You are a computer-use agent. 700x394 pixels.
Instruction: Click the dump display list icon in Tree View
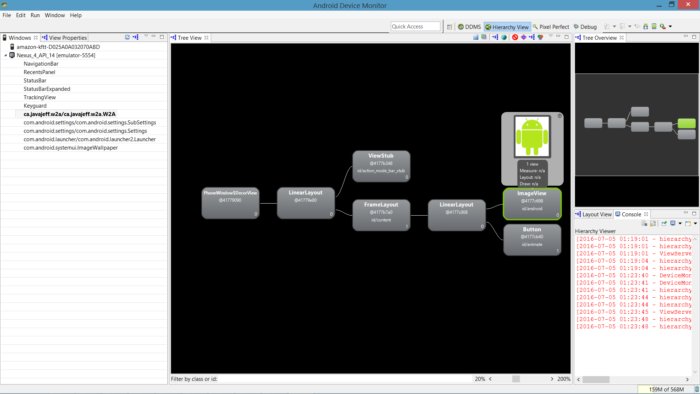532,37
